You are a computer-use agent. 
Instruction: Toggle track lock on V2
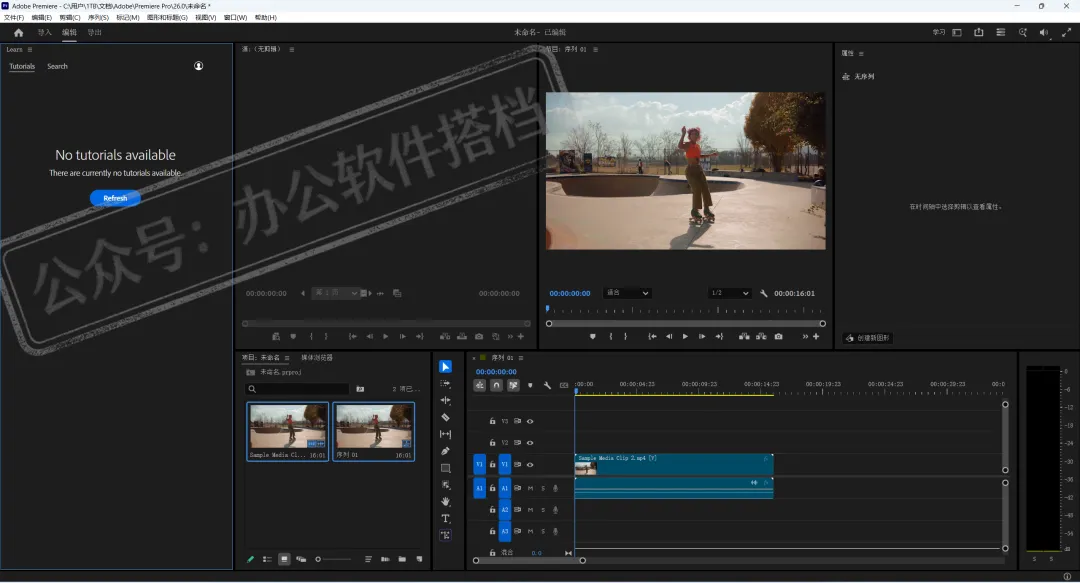pyautogui.click(x=492, y=443)
